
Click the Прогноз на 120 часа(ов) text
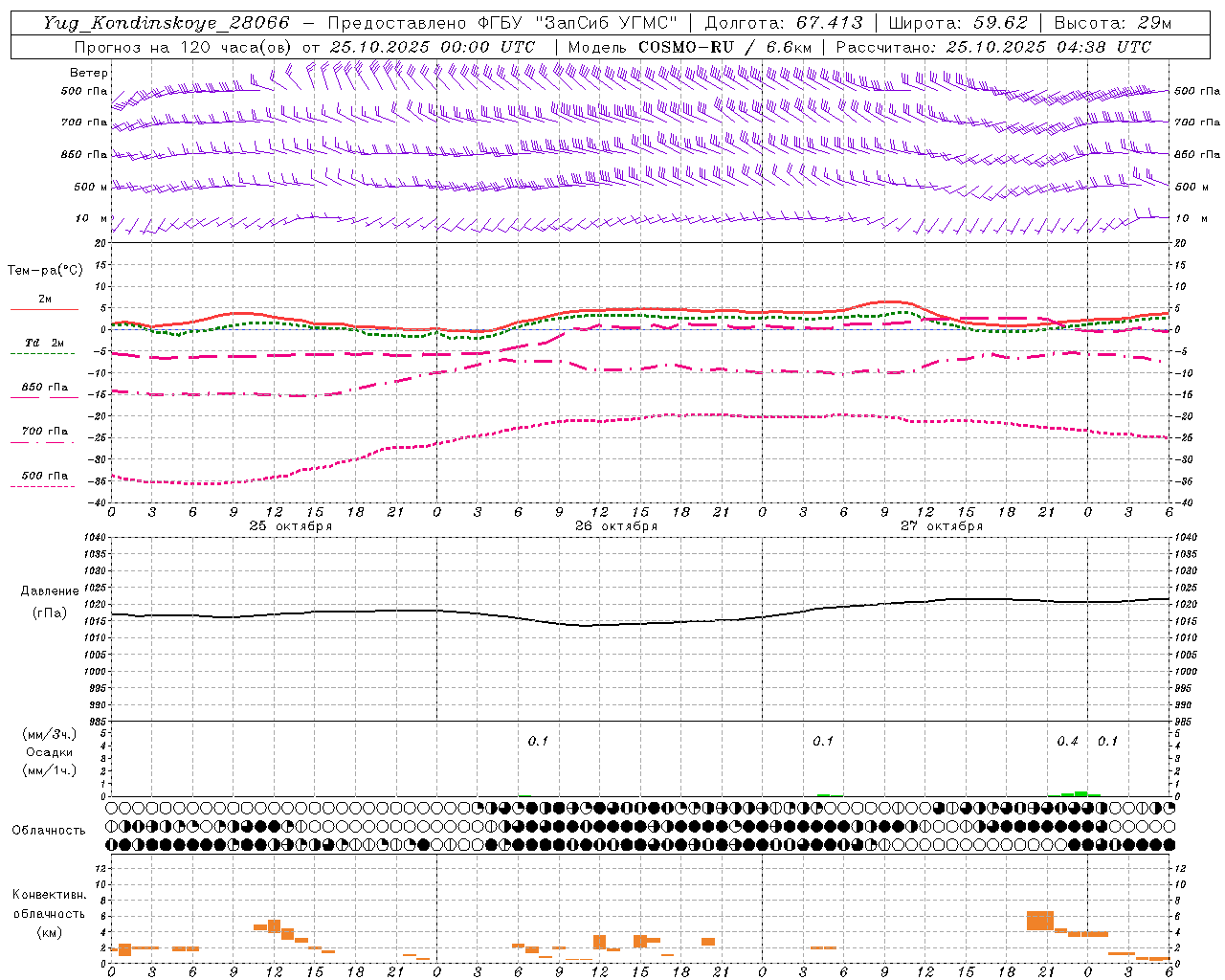pyautogui.click(x=183, y=47)
